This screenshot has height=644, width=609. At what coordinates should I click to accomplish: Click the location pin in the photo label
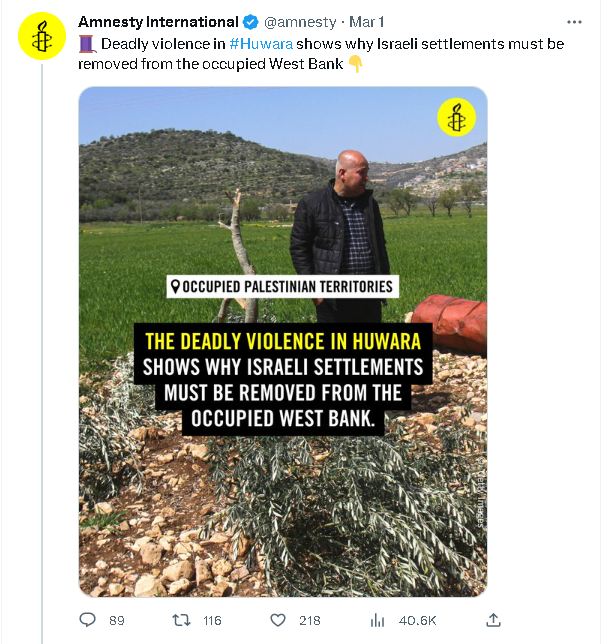pos(176,287)
